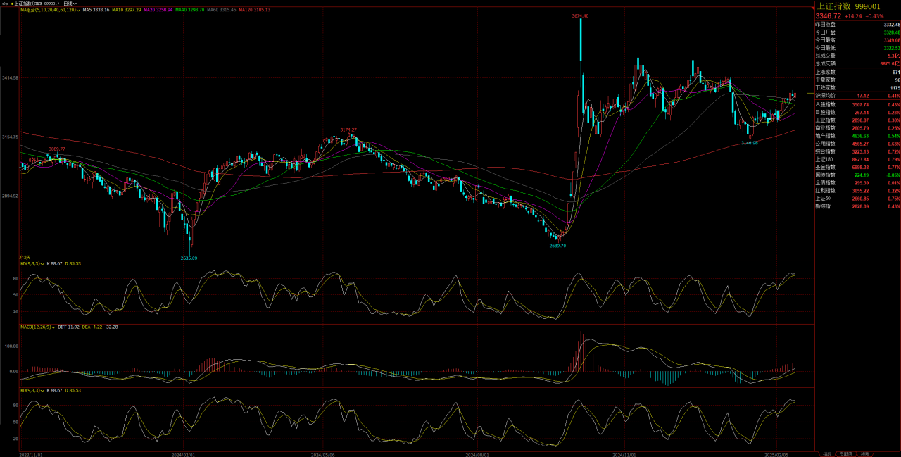Click the 3414.58 price axis label
Viewport: 901px width, 457px height.
[x=11, y=76]
